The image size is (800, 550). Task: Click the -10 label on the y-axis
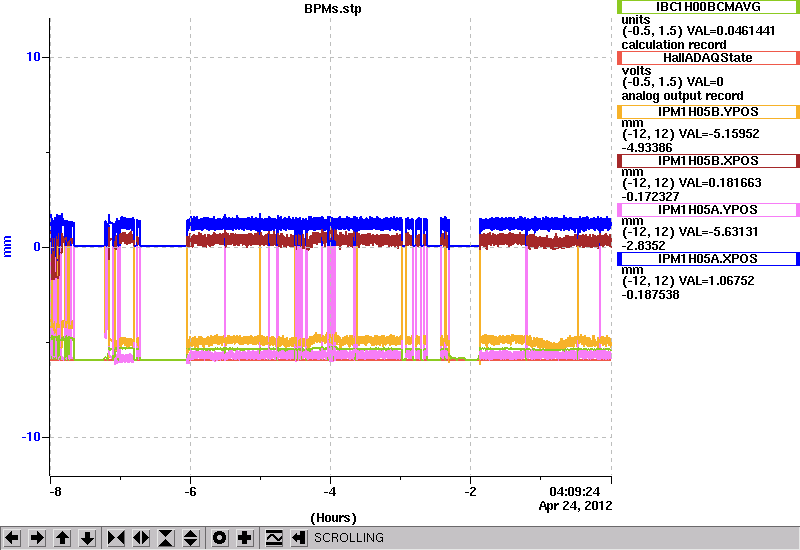31,437
